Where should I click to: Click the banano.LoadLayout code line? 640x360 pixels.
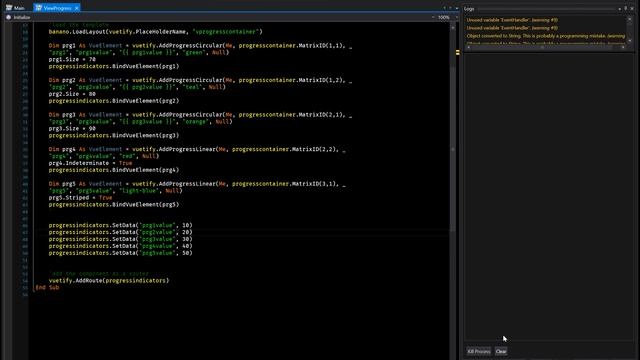156,31
